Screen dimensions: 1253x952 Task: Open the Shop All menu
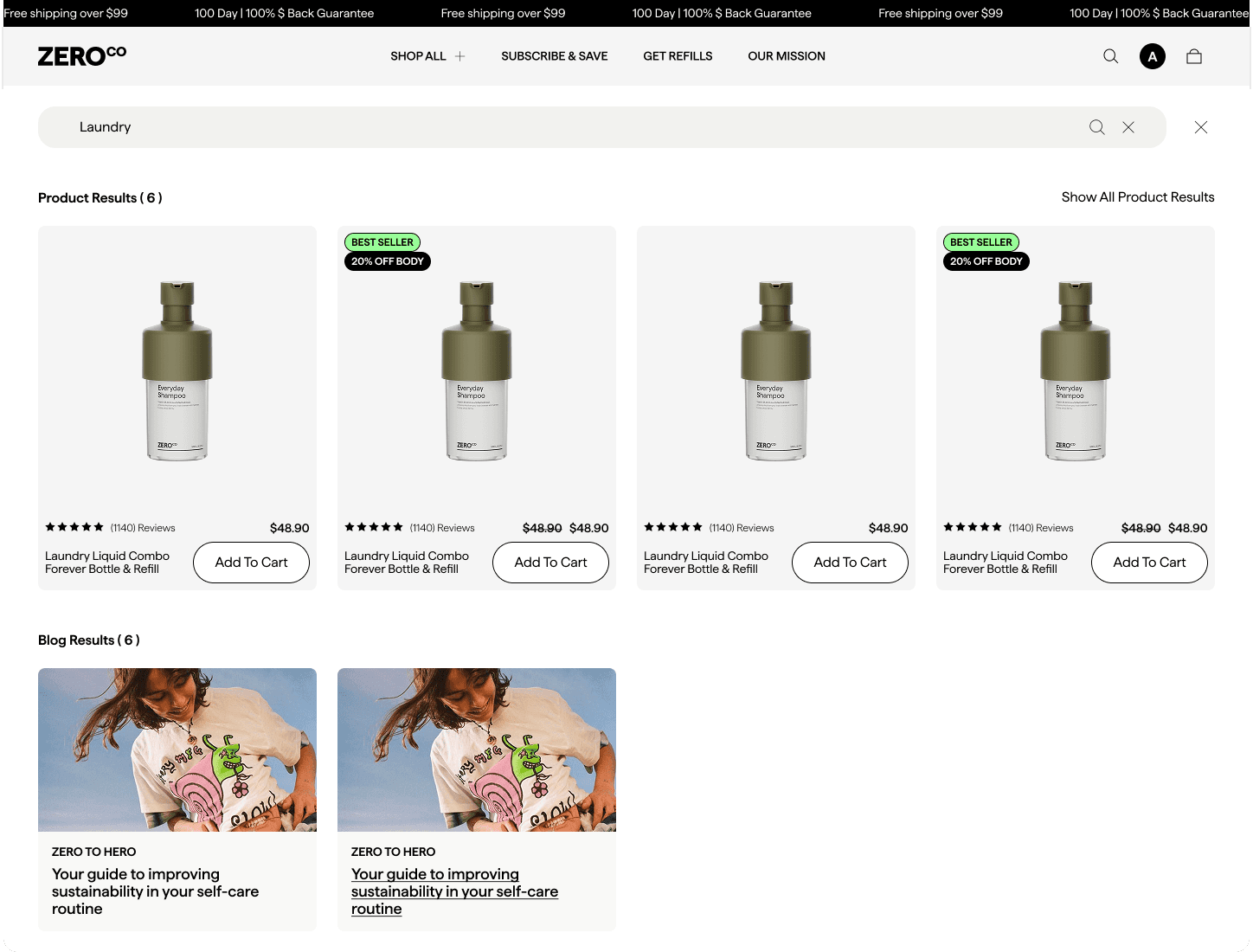(x=418, y=56)
